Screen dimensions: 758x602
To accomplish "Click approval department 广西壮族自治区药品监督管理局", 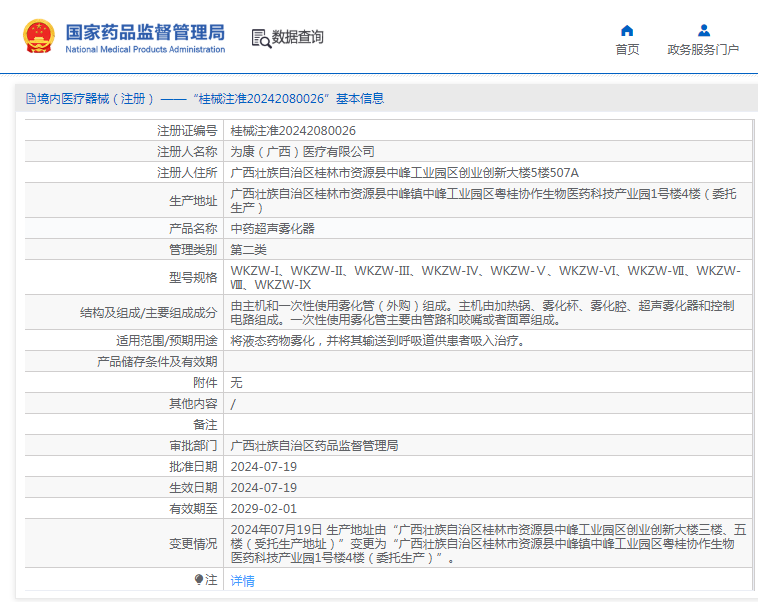I will [315, 445].
